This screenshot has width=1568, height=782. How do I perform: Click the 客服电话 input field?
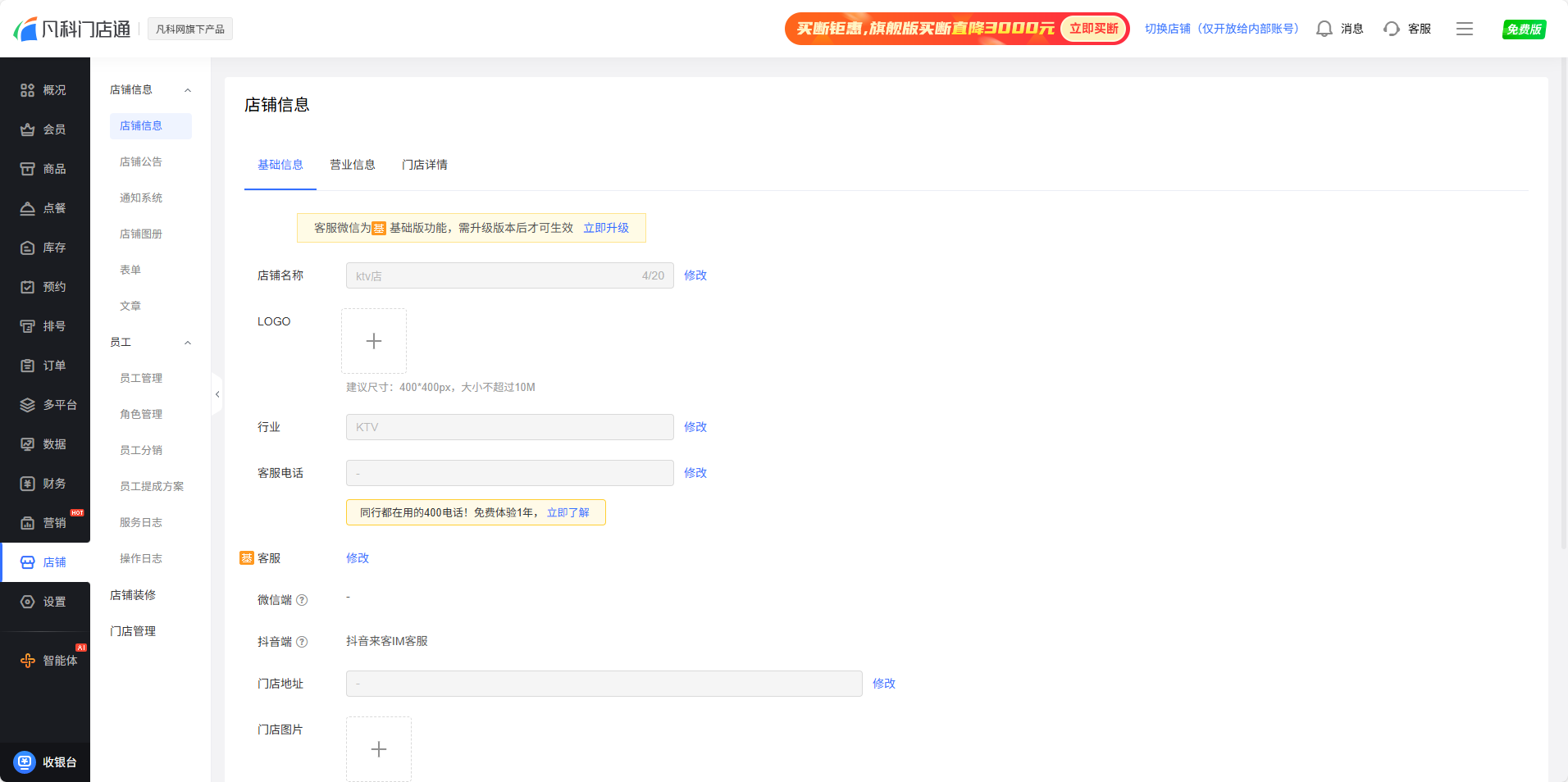(x=510, y=473)
